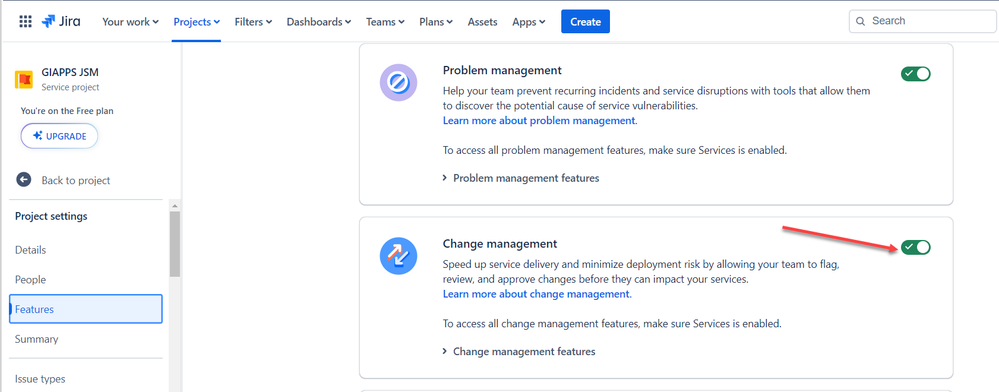The height and width of the screenshot is (392, 999).
Task: Click the GIAPPS JSM project avatar icon
Action: click(x=24, y=79)
